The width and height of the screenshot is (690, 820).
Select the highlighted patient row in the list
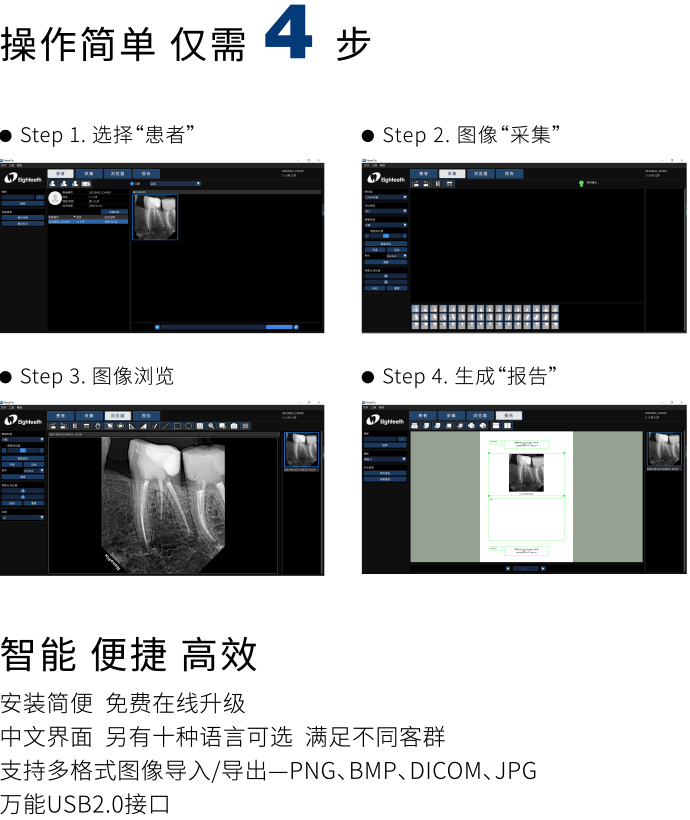[x=88, y=222]
